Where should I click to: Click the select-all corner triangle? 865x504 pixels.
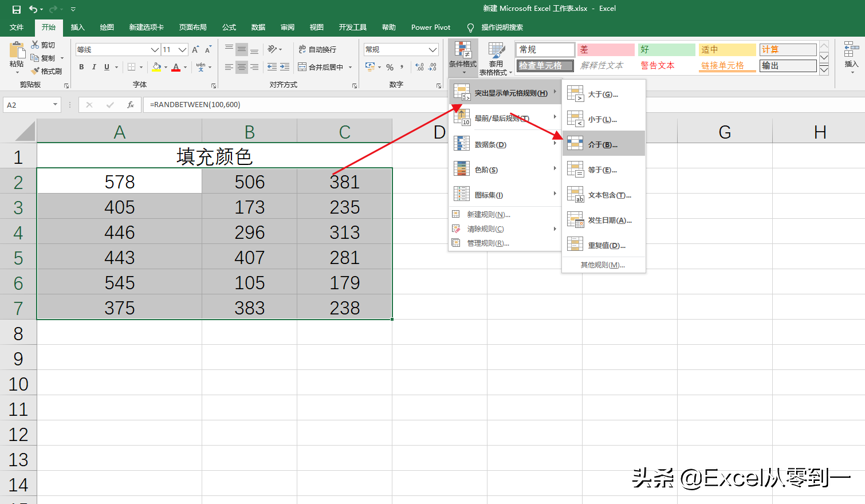pos(25,131)
